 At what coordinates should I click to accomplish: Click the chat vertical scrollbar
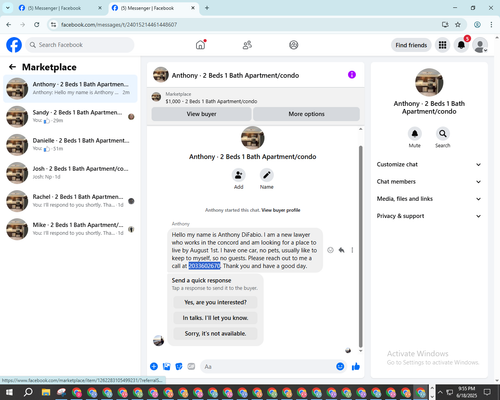(360, 247)
